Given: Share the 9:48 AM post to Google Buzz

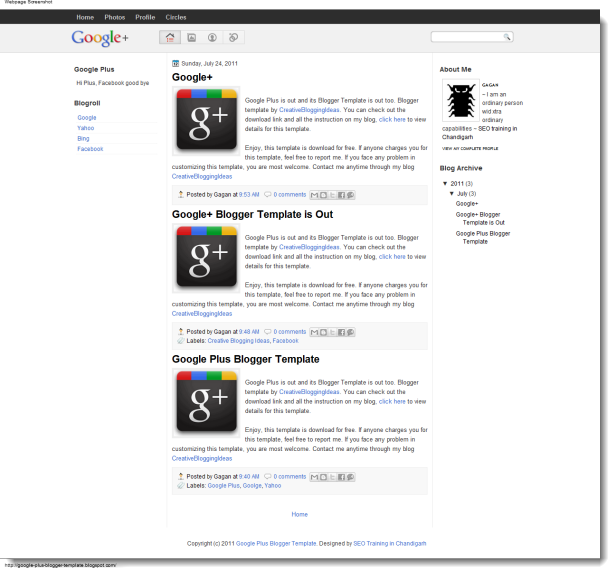Looking at the screenshot, I should pos(350,332).
